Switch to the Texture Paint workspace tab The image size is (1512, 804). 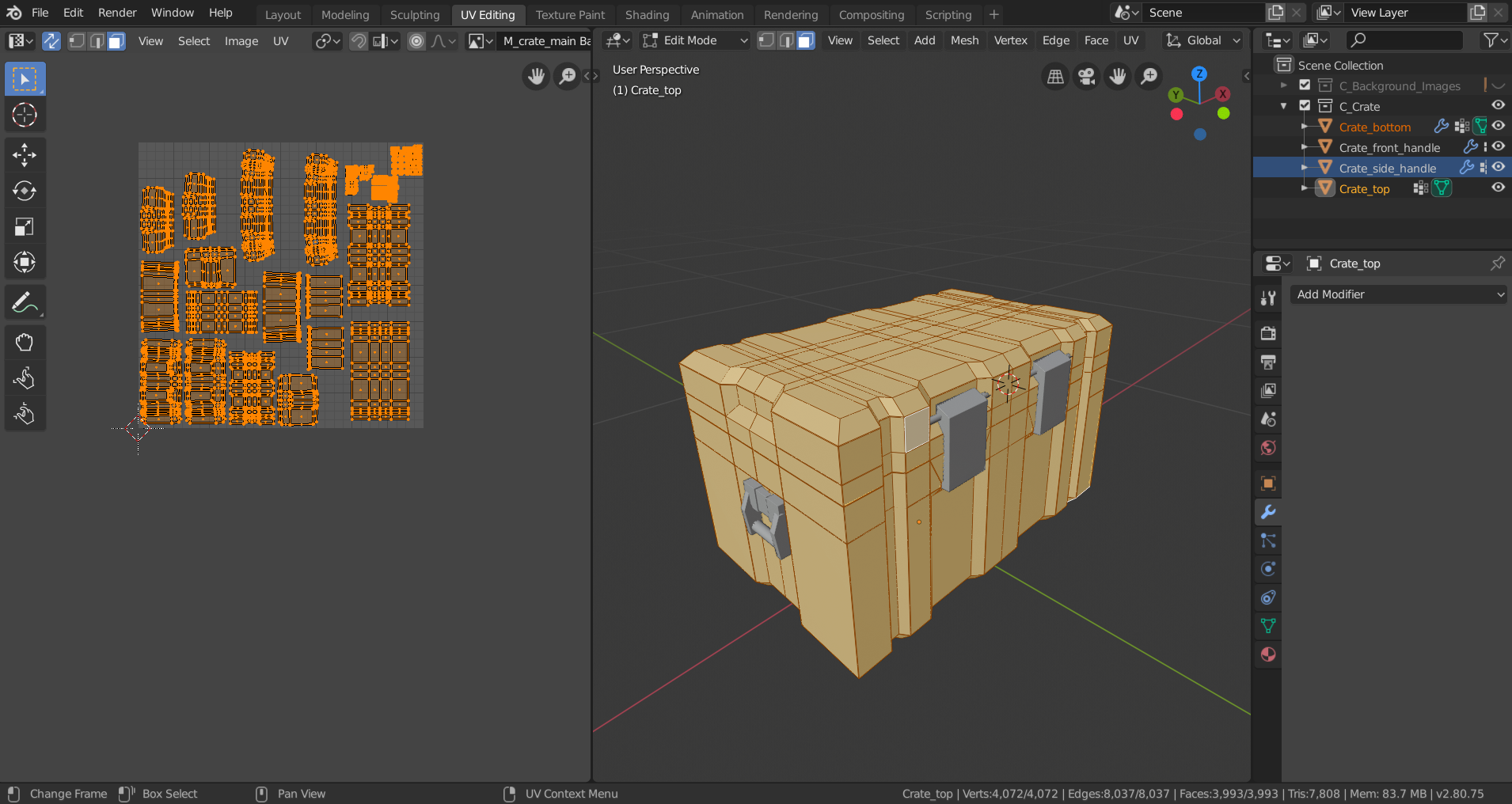(570, 14)
